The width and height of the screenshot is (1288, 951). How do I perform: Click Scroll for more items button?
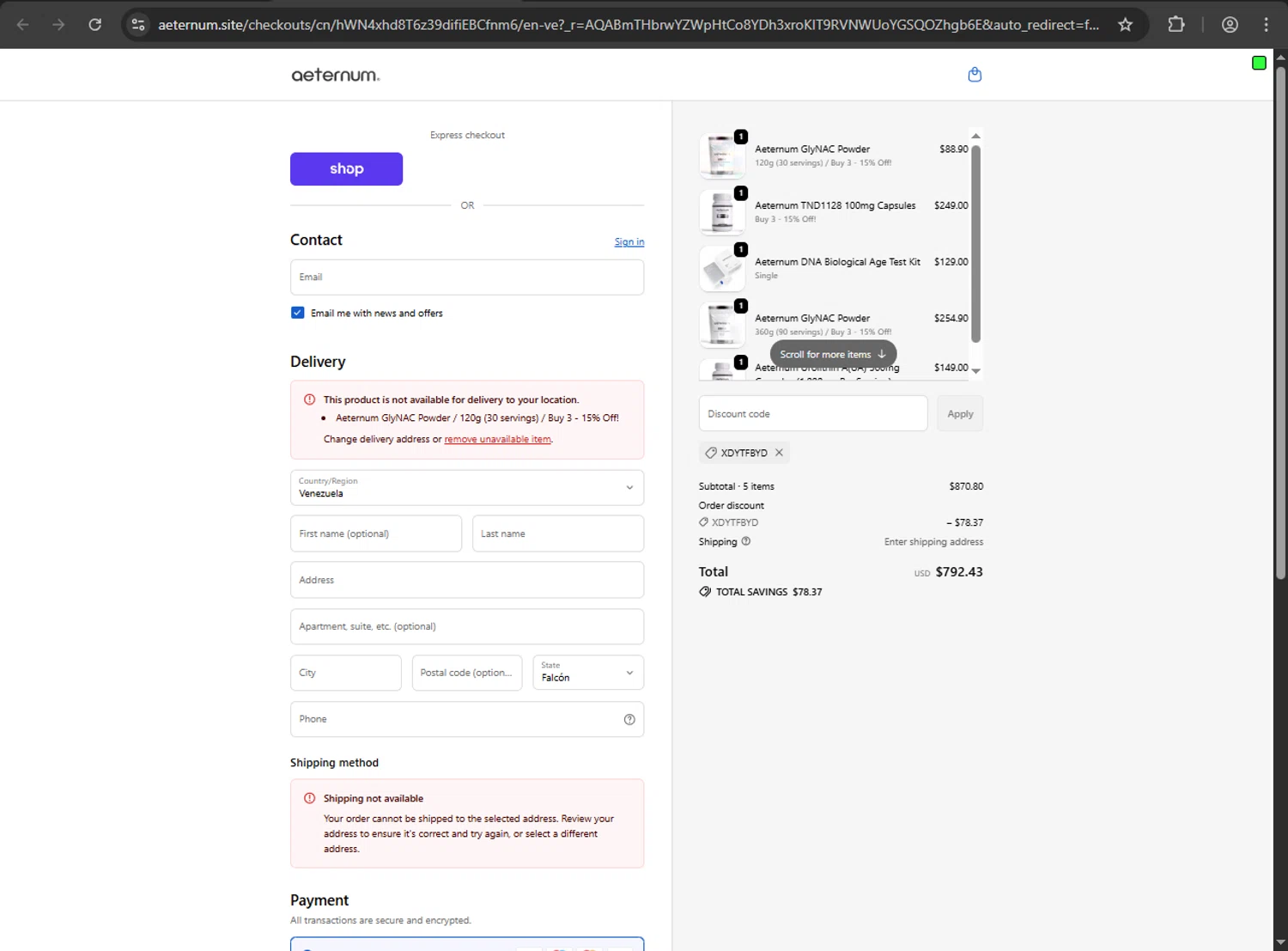833,354
